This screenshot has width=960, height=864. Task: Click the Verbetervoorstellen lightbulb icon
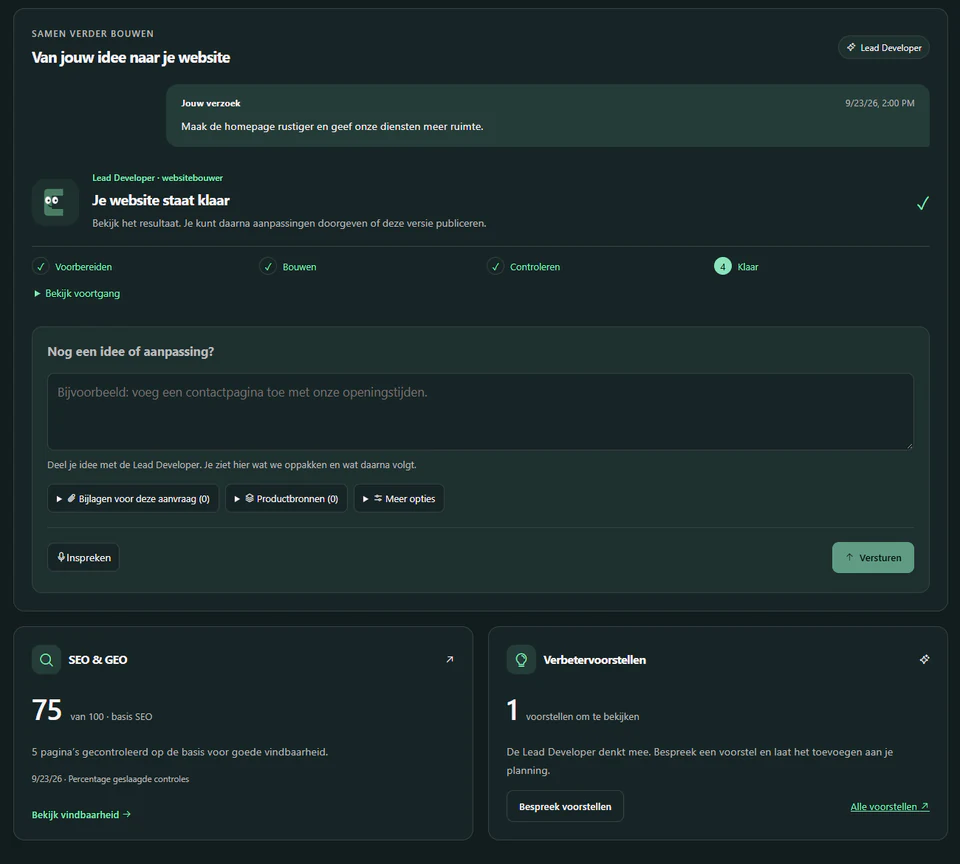pyautogui.click(x=521, y=660)
